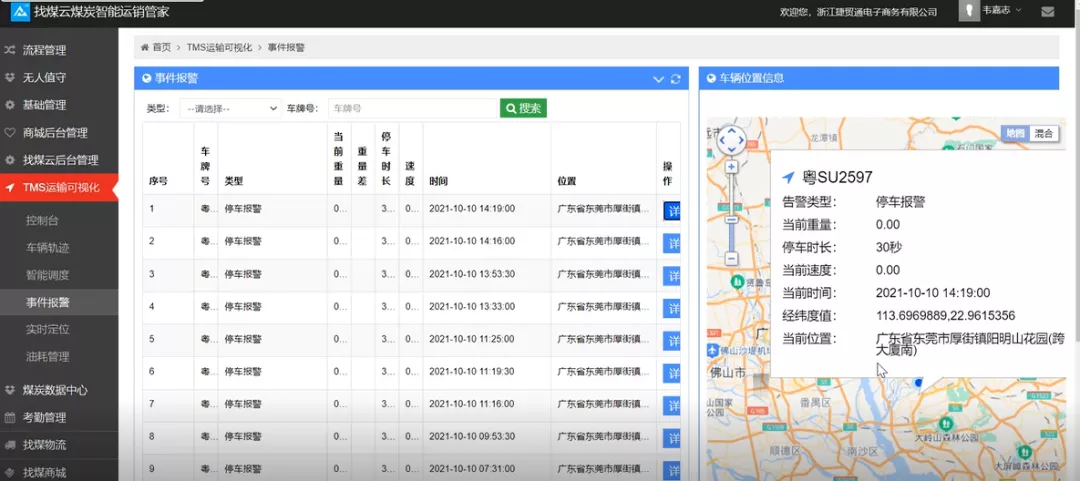Click the details button in row 2
This screenshot has height=481, width=1080.
(x=672, y=243)
